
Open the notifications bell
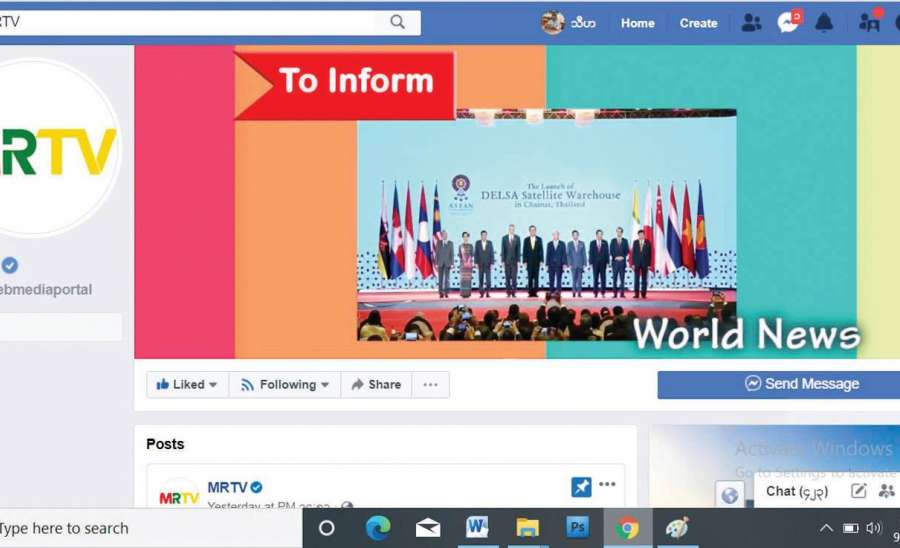click(x=824, y=23)
